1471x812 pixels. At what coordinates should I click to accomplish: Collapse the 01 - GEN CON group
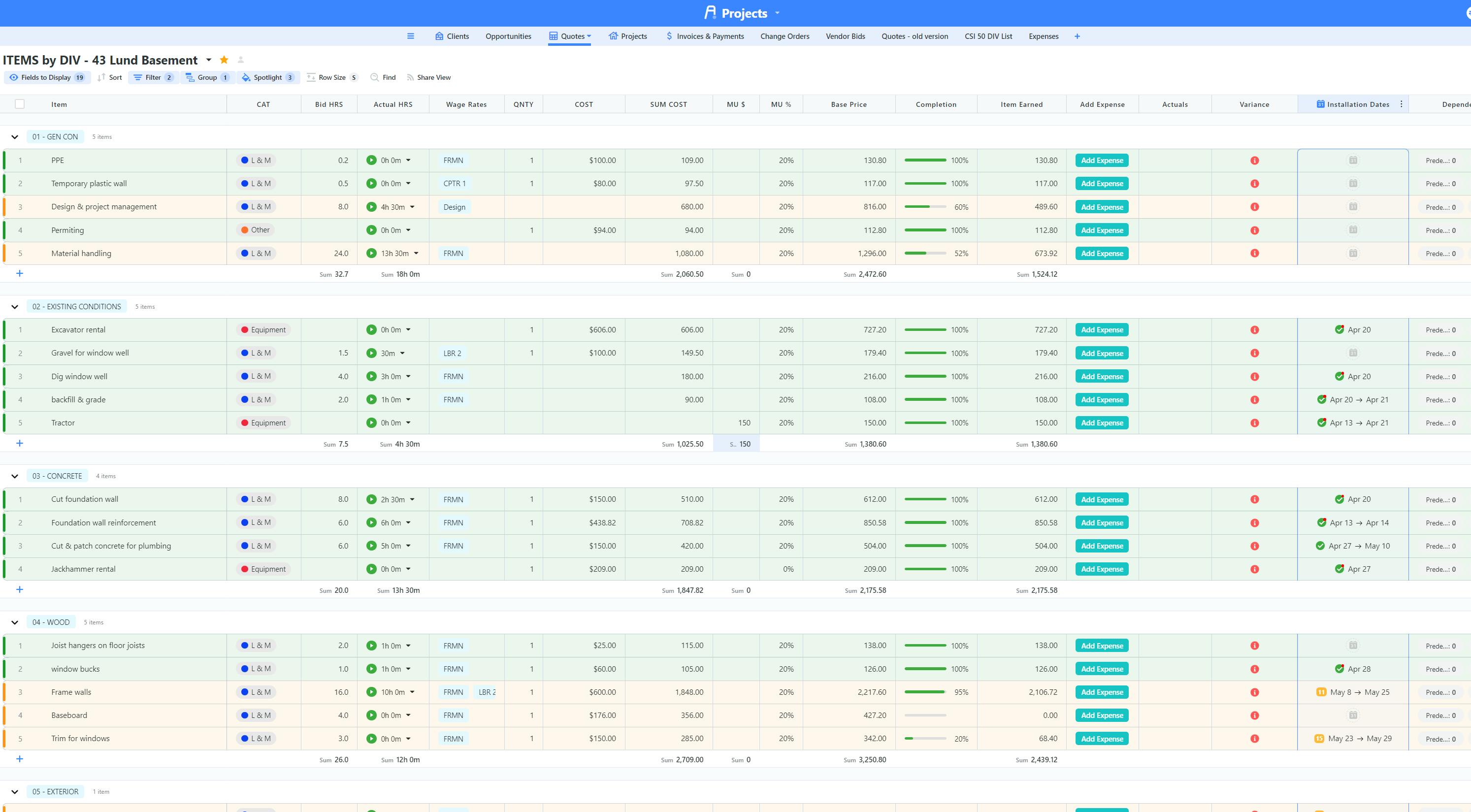pyautogui.click(x=15, y=137)
